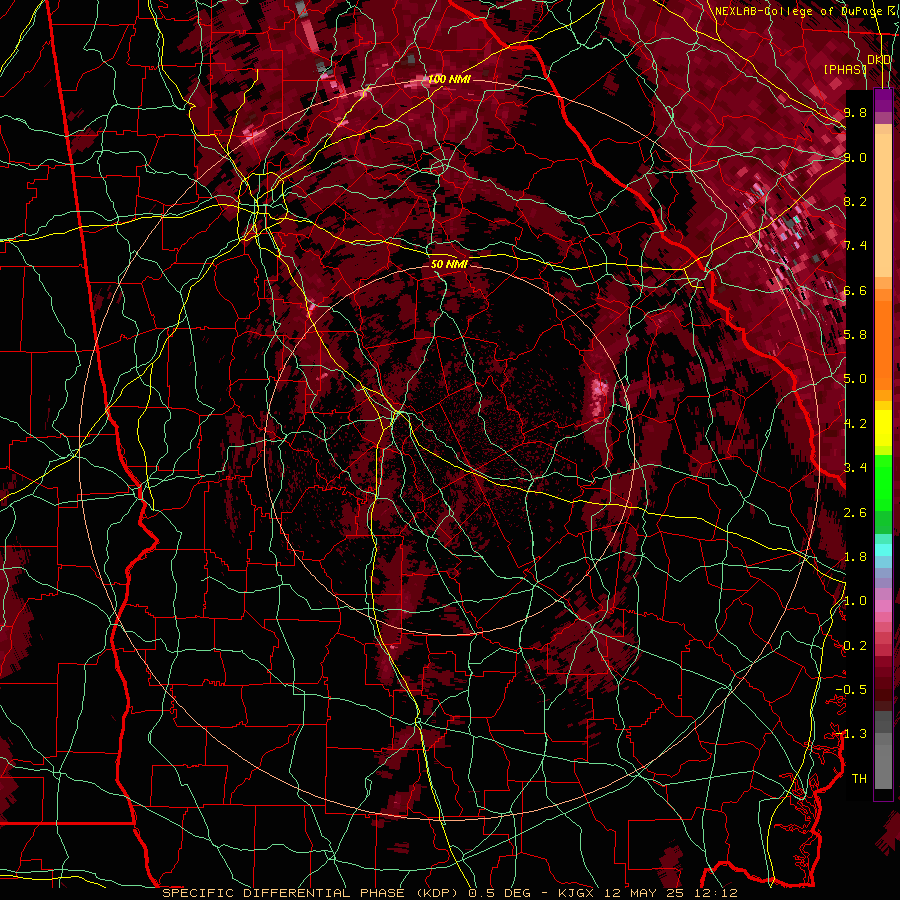Click the KJGX radar site identifier

click(576, 893)
